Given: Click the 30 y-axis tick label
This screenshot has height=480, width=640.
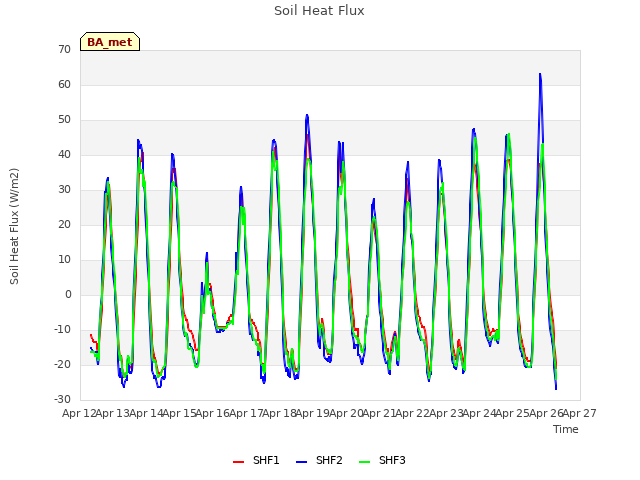Looking at the screenshot, I should point(64,189).
